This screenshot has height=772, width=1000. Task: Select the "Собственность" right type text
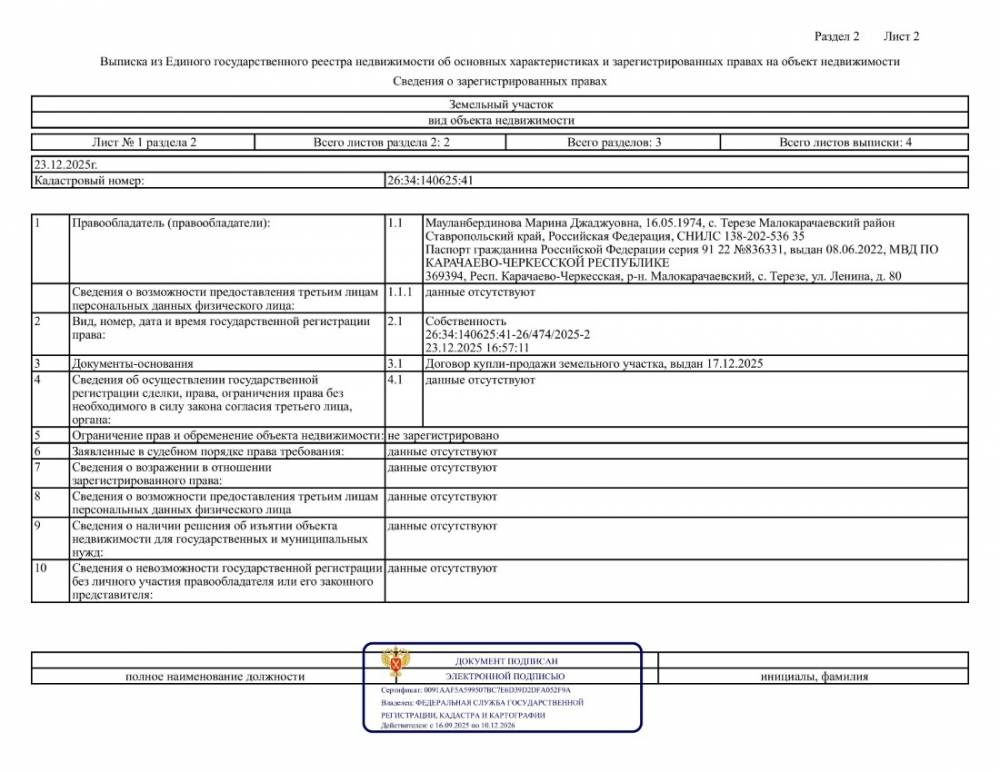click(x=458, y=322)
